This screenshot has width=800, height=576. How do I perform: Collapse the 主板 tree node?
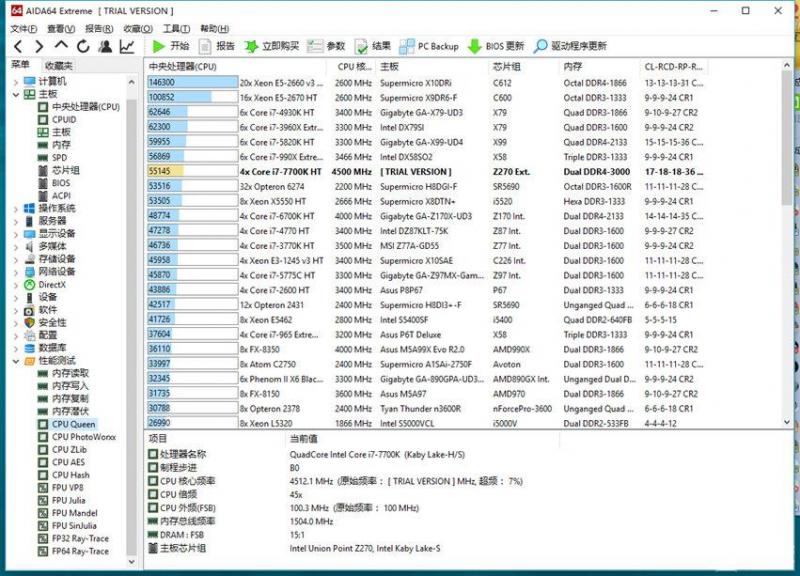coord(16,94)
